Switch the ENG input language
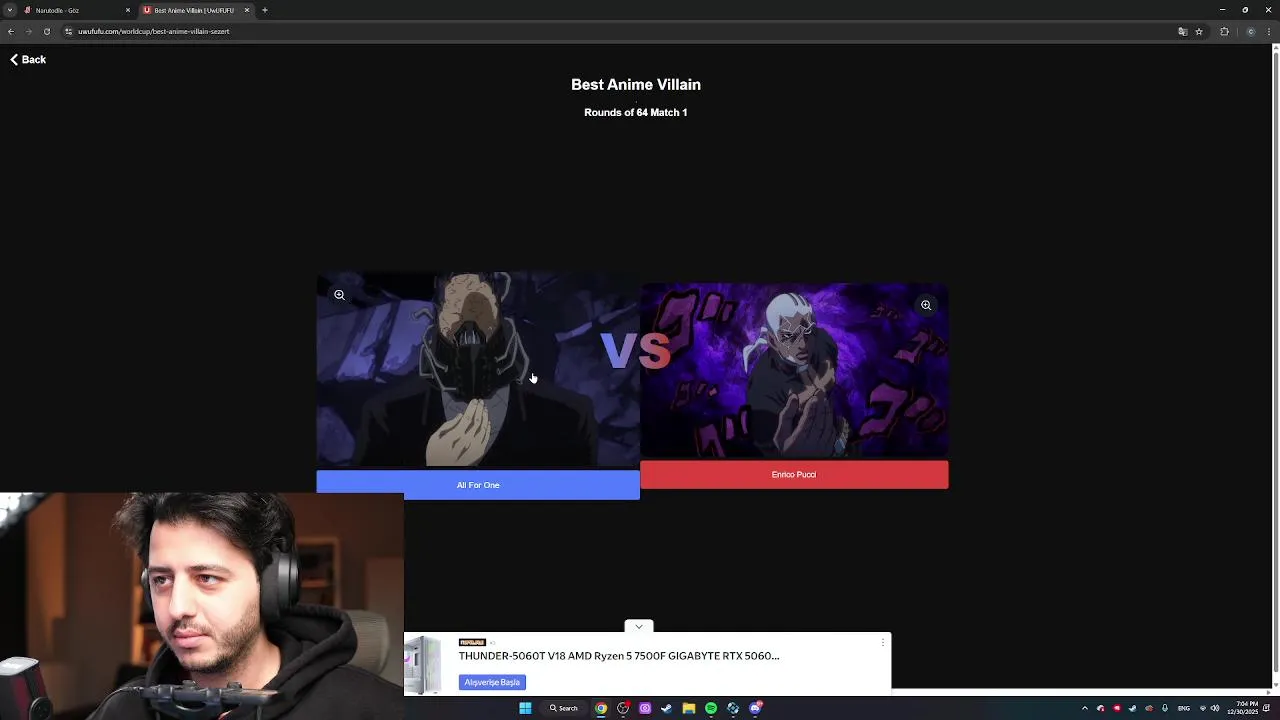 coord(1184,708)
